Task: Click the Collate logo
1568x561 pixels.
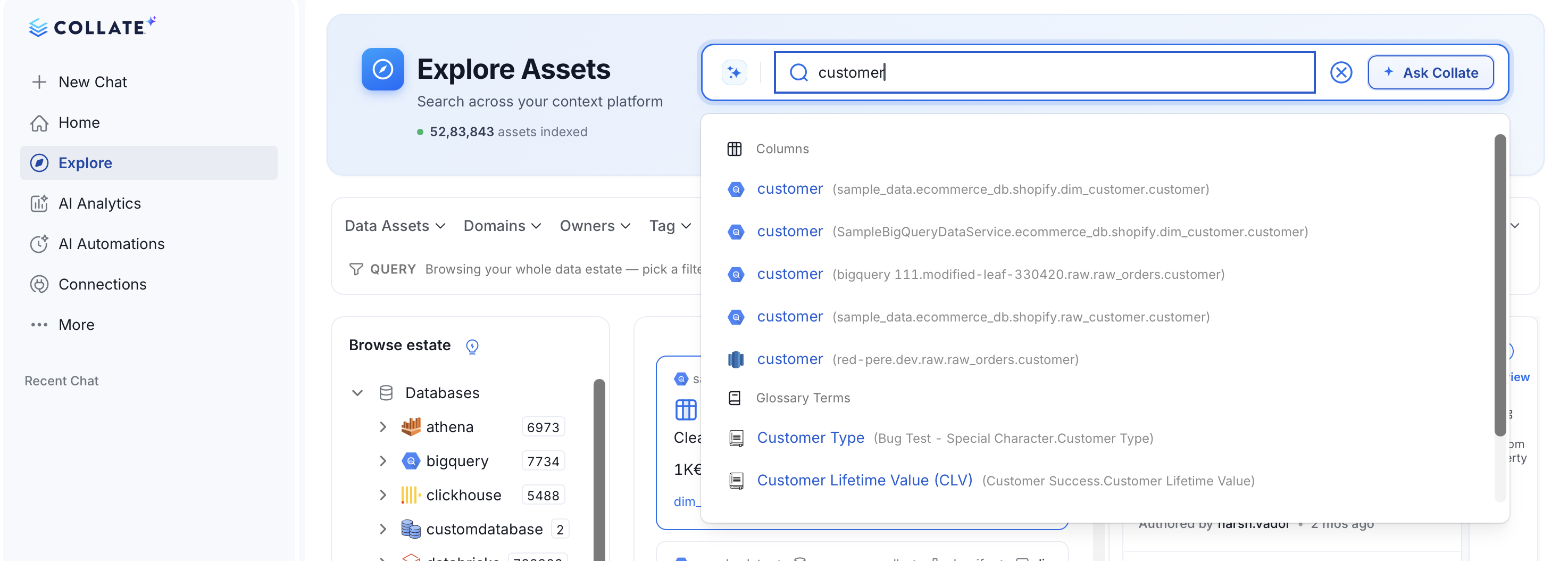Action: (x=92, y=27)
